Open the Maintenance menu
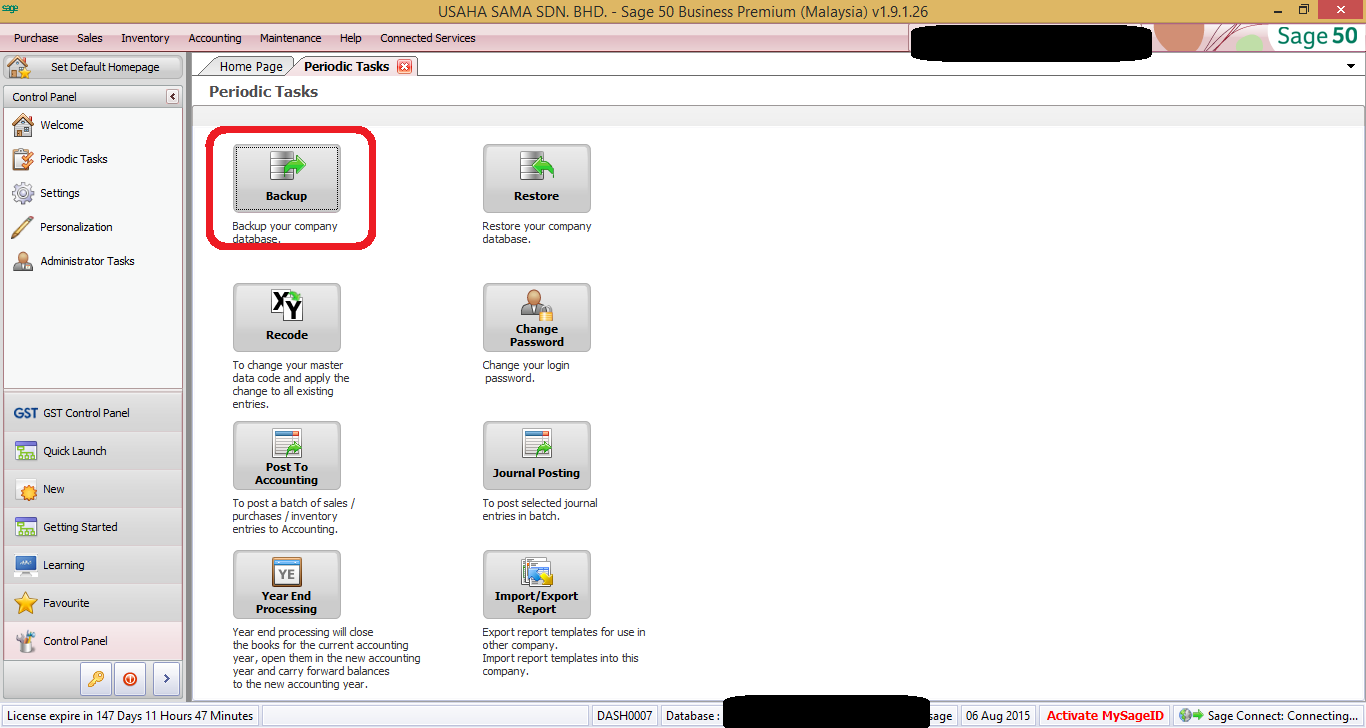 [291, 38]
